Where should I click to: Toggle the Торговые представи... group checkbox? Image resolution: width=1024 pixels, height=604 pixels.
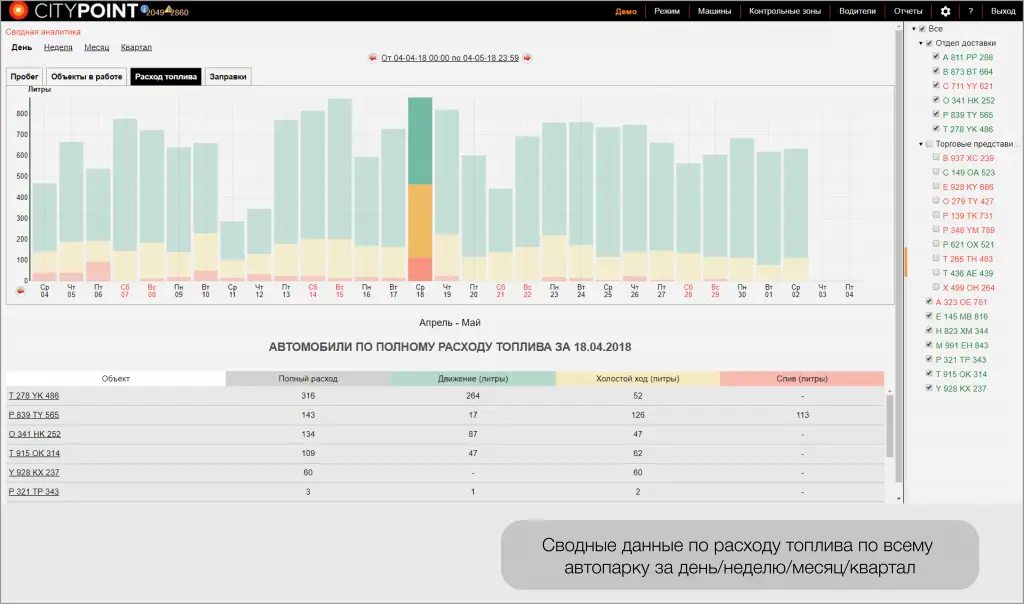pos(928,144)
